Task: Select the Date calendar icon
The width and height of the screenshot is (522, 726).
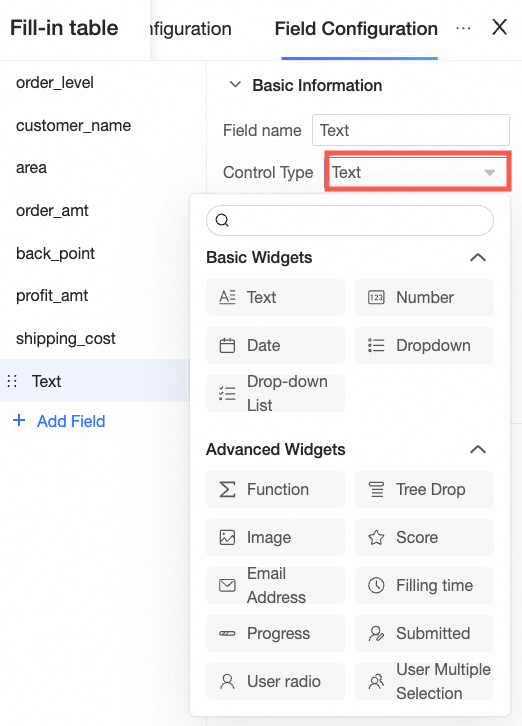Action: click(227, 345)
